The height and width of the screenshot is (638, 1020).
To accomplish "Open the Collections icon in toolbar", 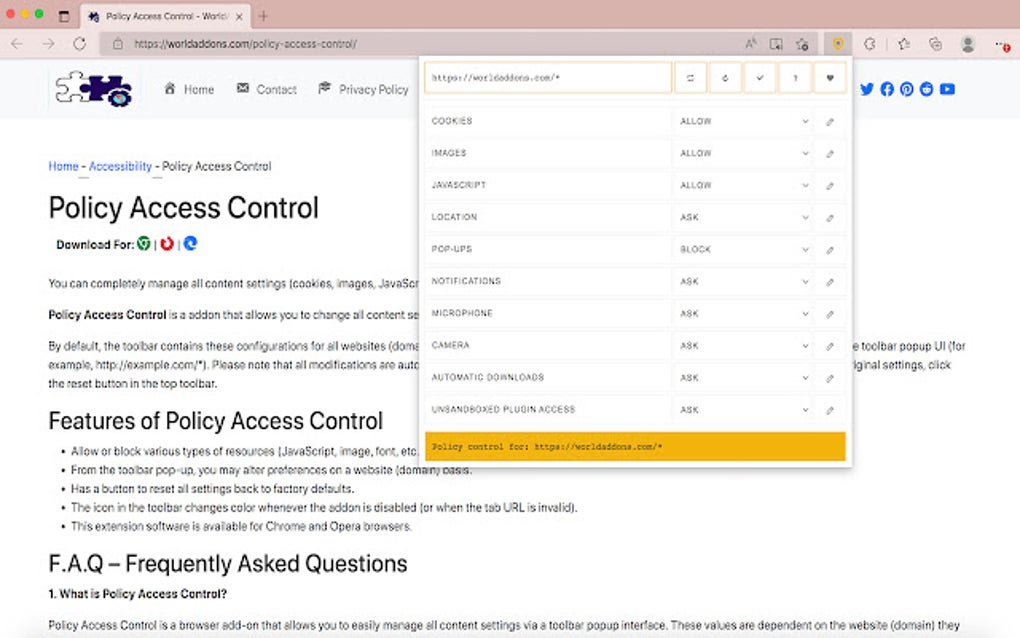I will click(x=935, y=44).
